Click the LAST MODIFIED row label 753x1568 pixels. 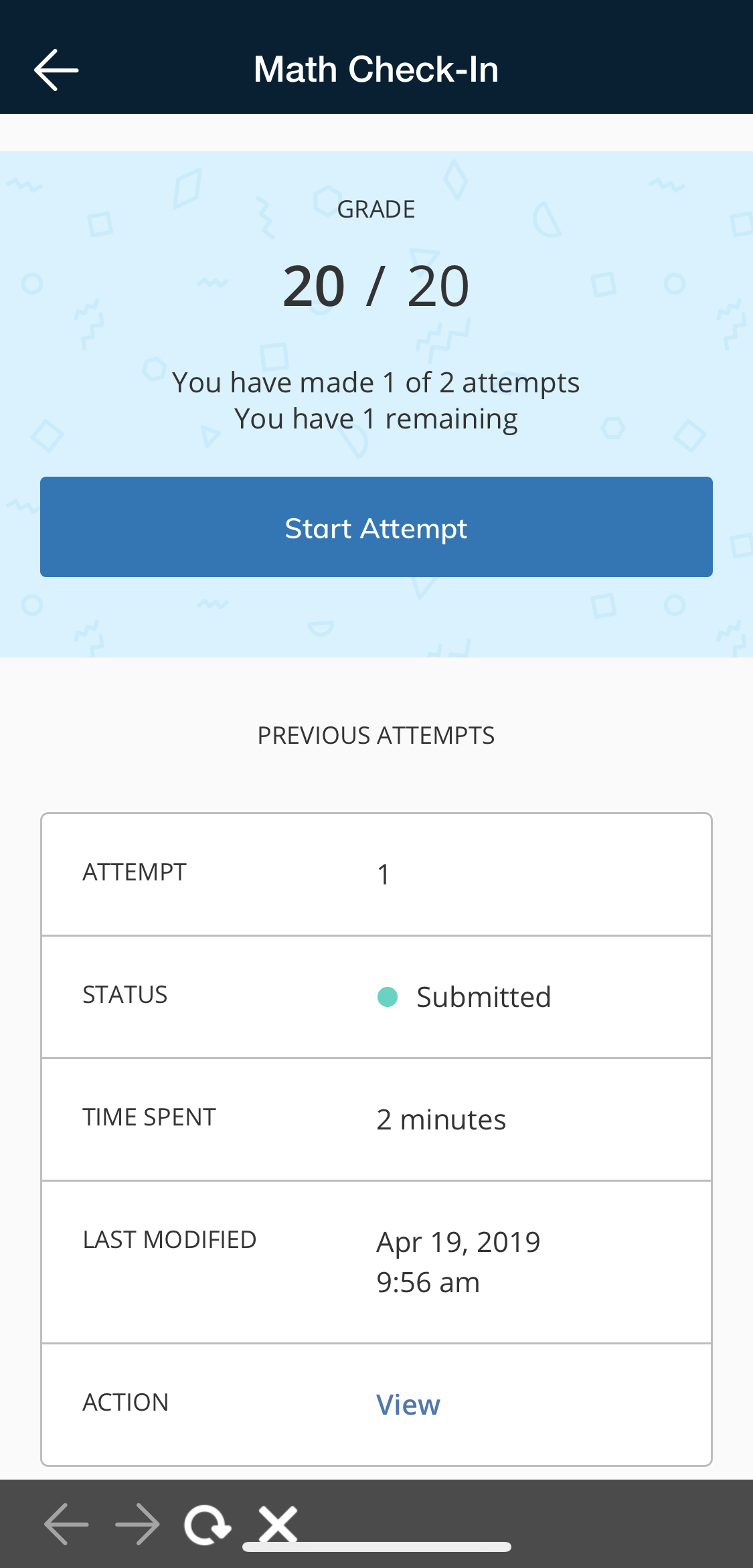point(169,1240)
